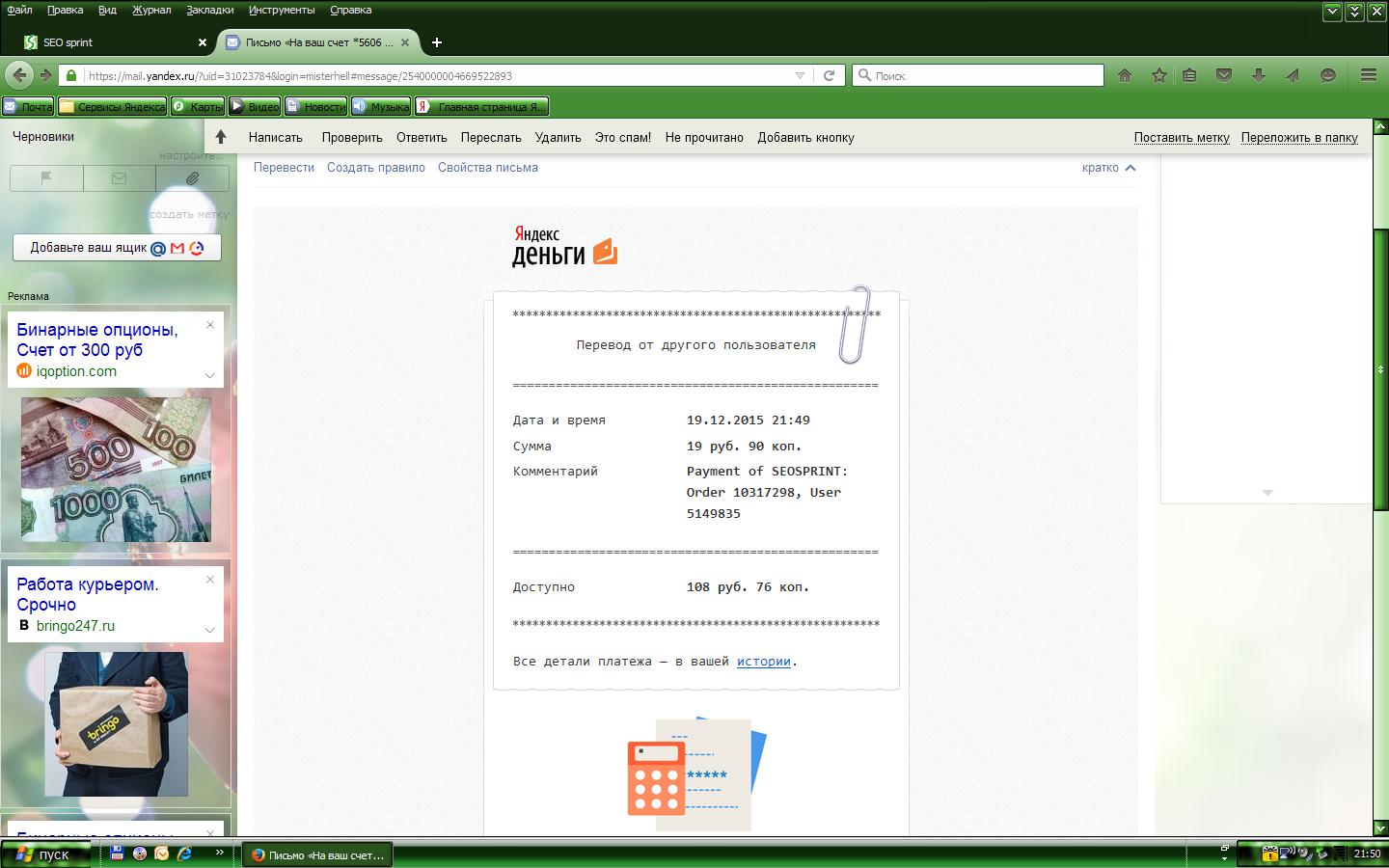
Task: Click the address bar URL field
Action: coord(439,75)
